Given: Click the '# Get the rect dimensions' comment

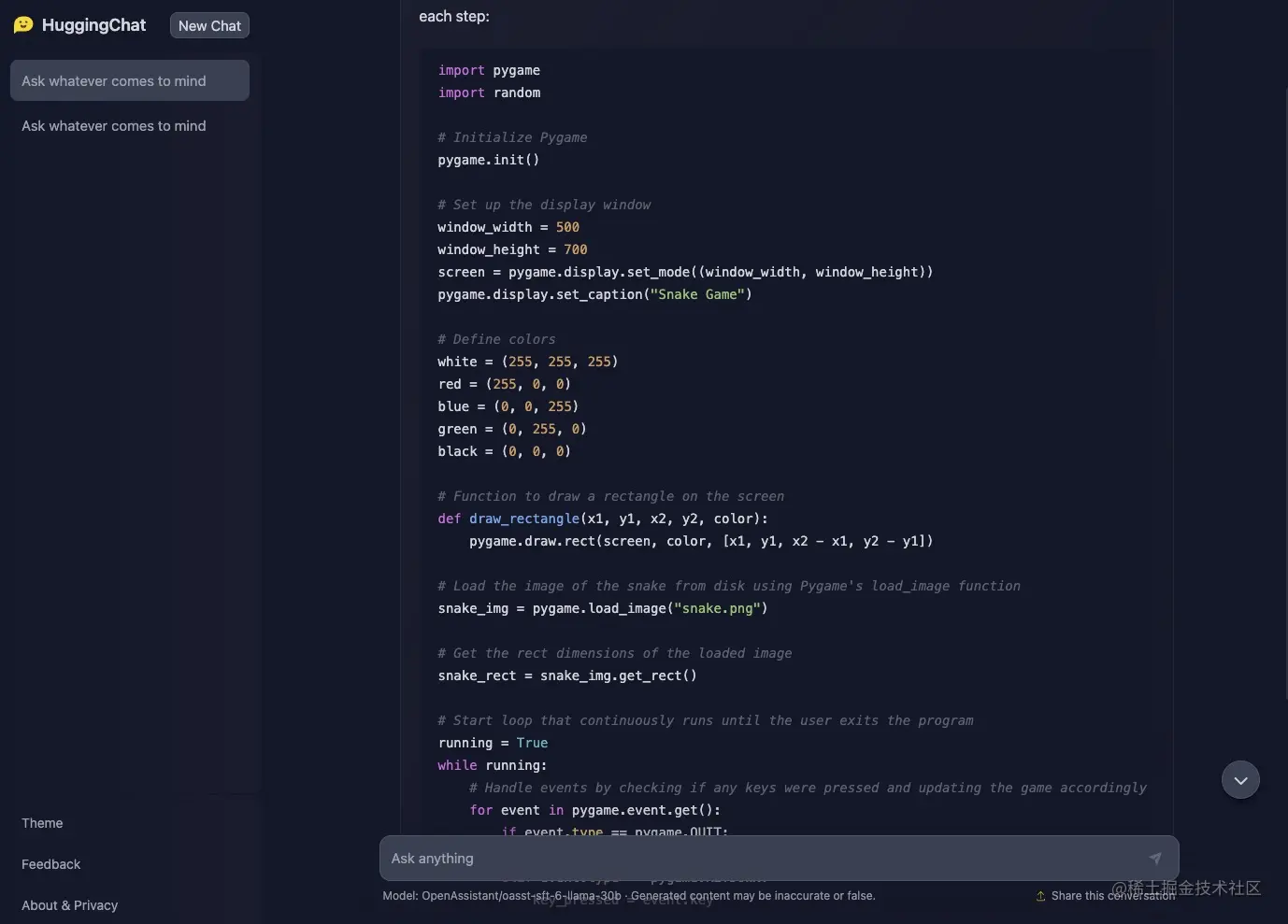Looking at the screenshot, I should (x=615, y=653).
